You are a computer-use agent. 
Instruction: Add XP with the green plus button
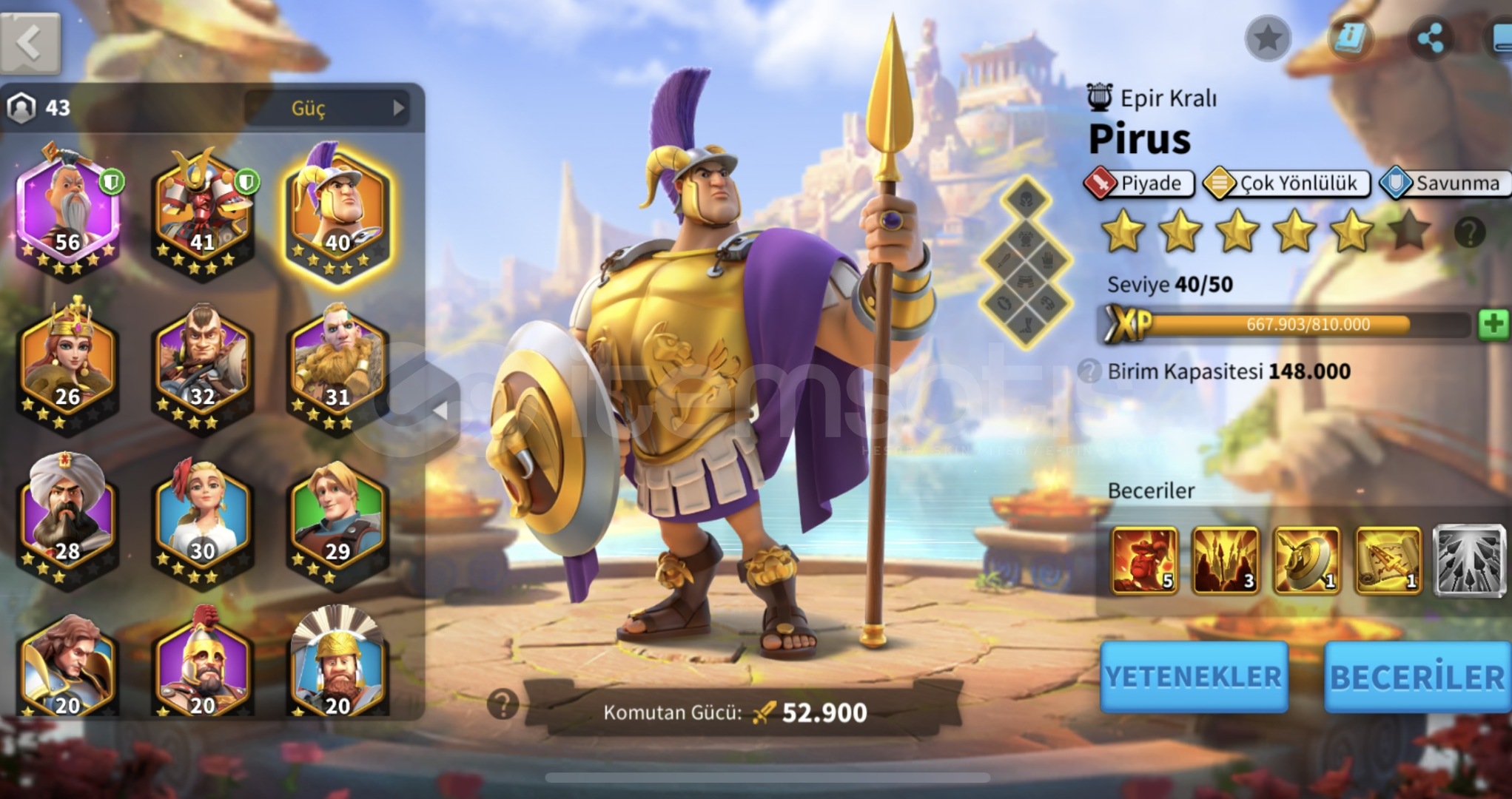coord(1493,324)
